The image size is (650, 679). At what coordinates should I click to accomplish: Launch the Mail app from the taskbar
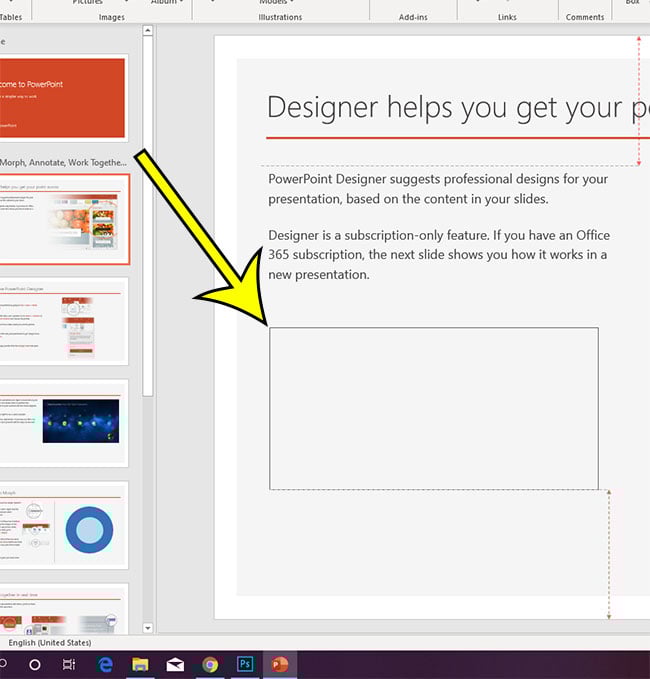point(175,664)
